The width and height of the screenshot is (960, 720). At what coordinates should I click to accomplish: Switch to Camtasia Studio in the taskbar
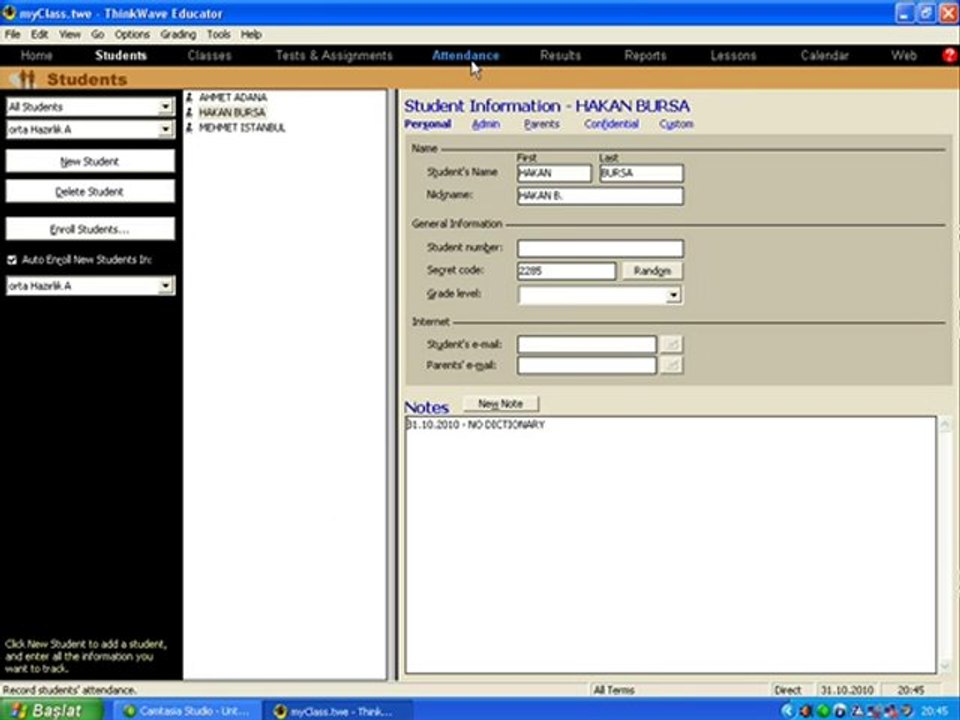(x=187, y=711)
